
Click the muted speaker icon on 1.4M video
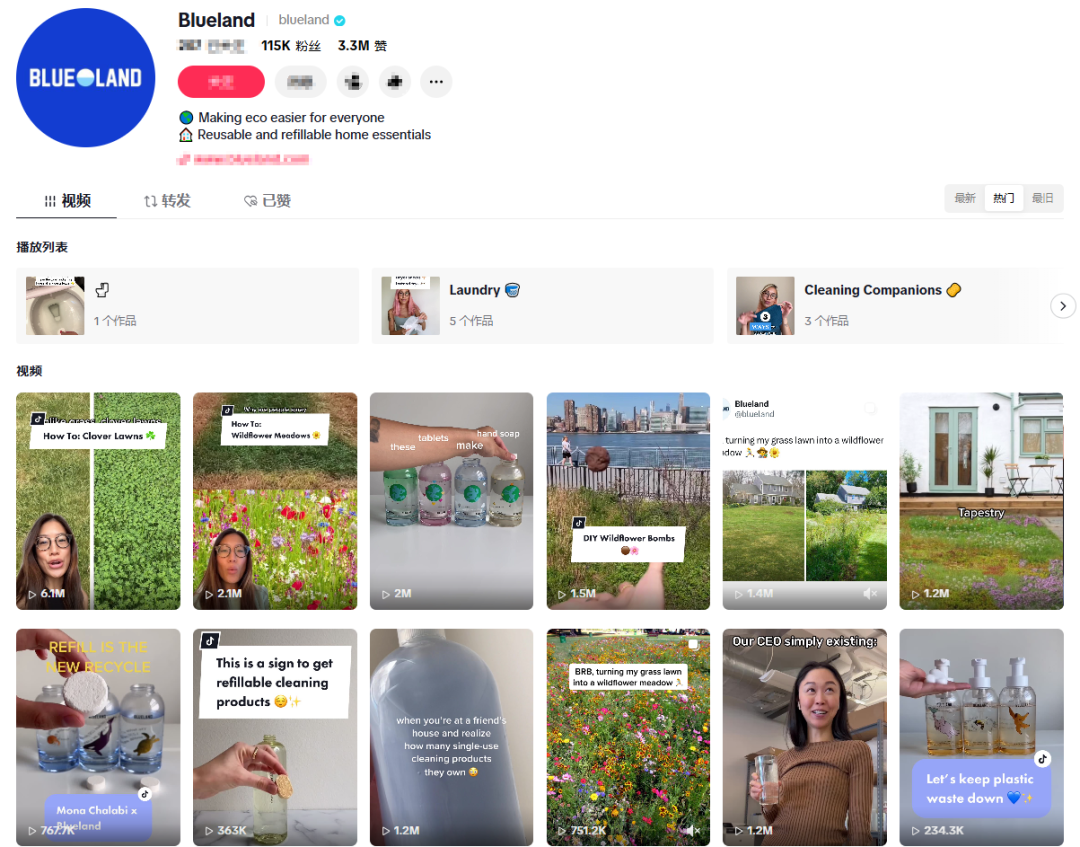tap(870, 594)
